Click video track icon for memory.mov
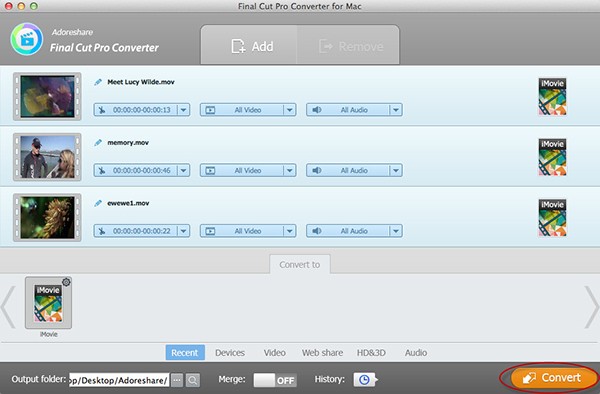 pos(210,171)
